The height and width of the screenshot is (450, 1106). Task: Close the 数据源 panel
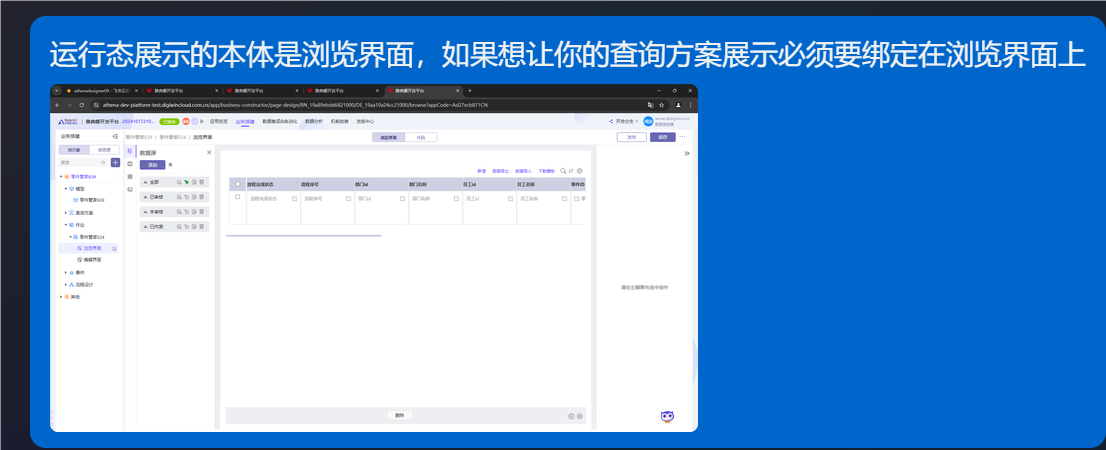tap(209, 152)
